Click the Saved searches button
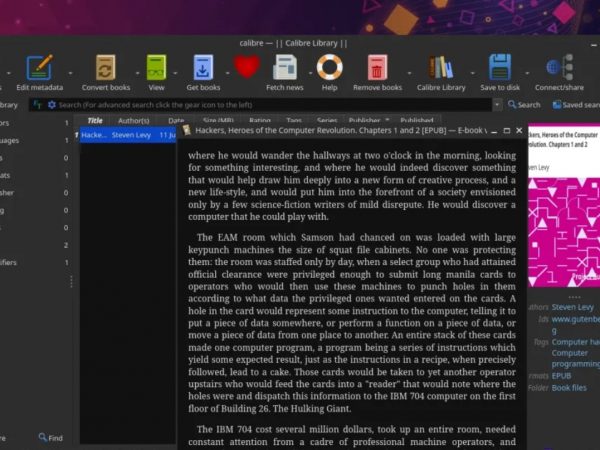Screen dimensions: 600x450 (x=576, y=104)
